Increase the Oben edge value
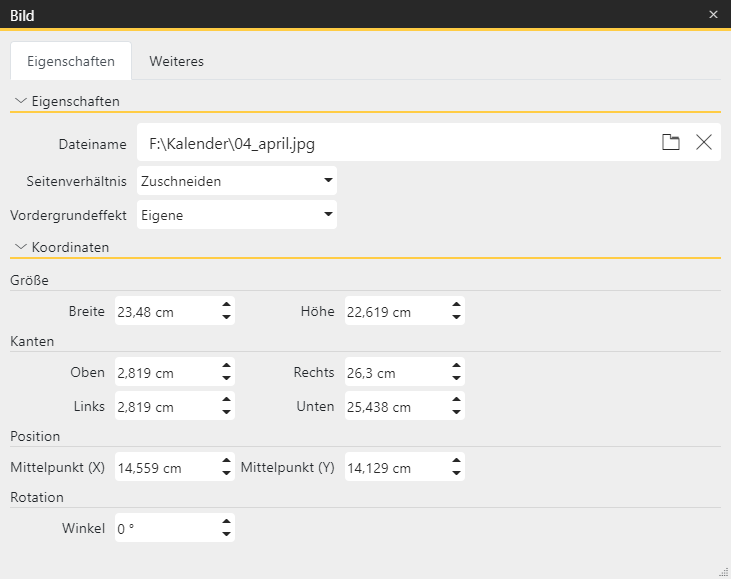731x579 pixels. click(227, 367)
